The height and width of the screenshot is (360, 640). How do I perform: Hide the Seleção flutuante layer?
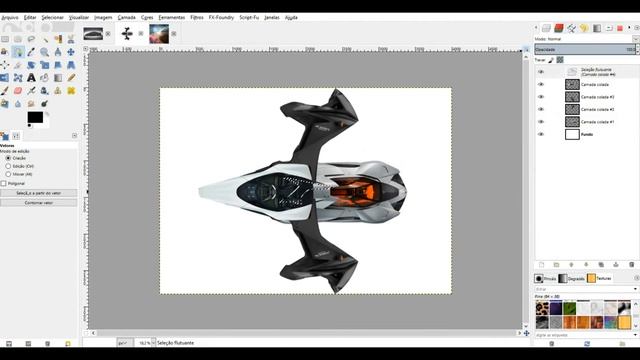pyautogui.click(x=541, y=72)
